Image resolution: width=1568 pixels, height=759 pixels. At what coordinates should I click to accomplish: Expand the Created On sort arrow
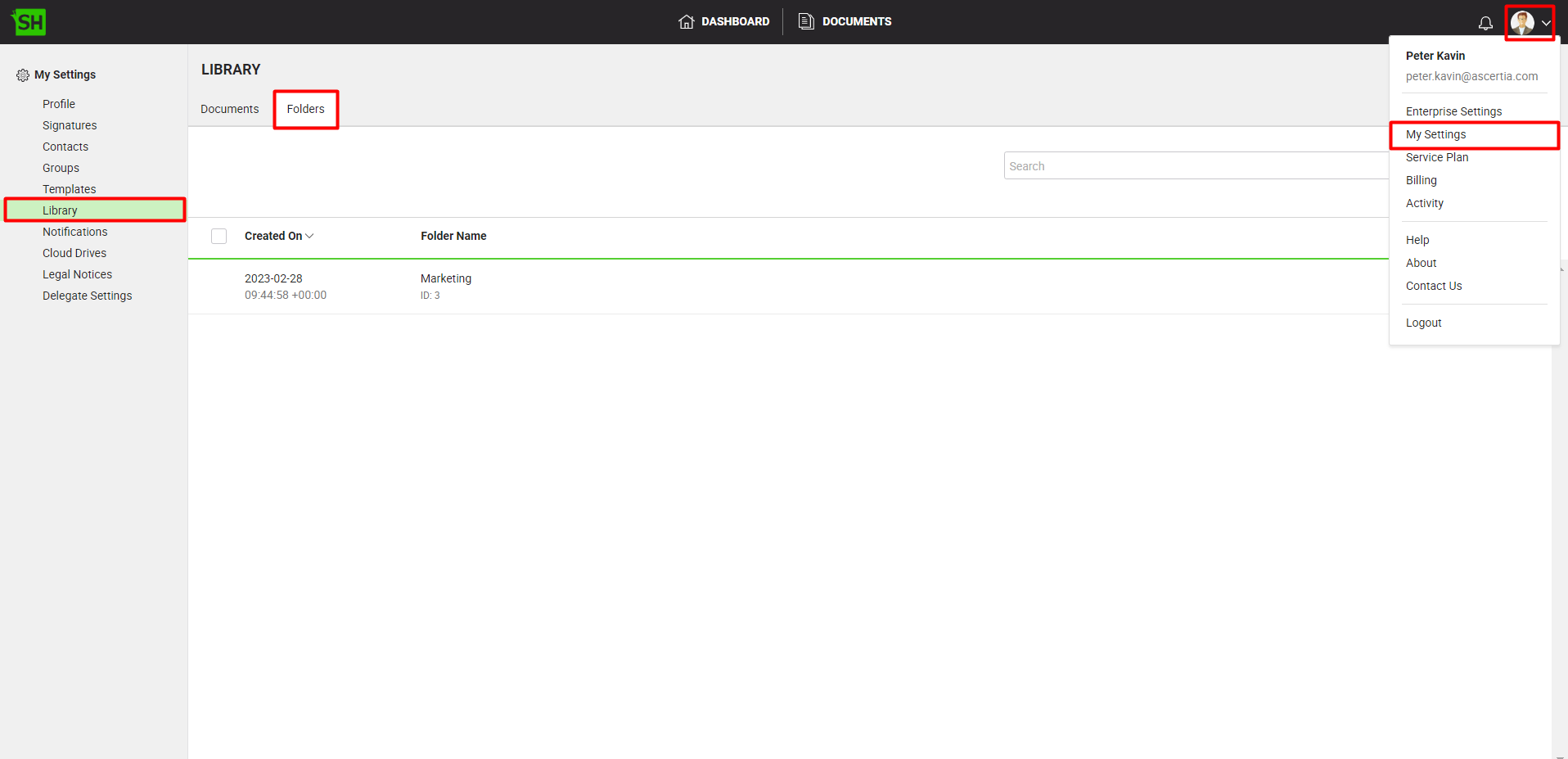309,237
